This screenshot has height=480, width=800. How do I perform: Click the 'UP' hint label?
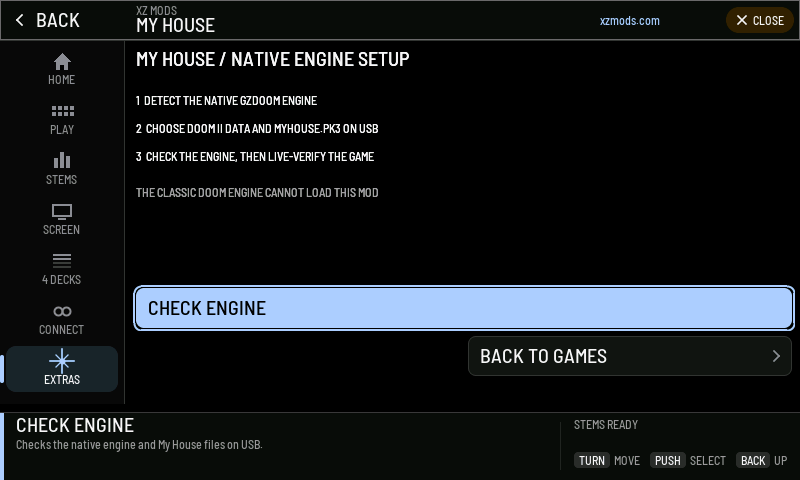click(x=781, y=461)
